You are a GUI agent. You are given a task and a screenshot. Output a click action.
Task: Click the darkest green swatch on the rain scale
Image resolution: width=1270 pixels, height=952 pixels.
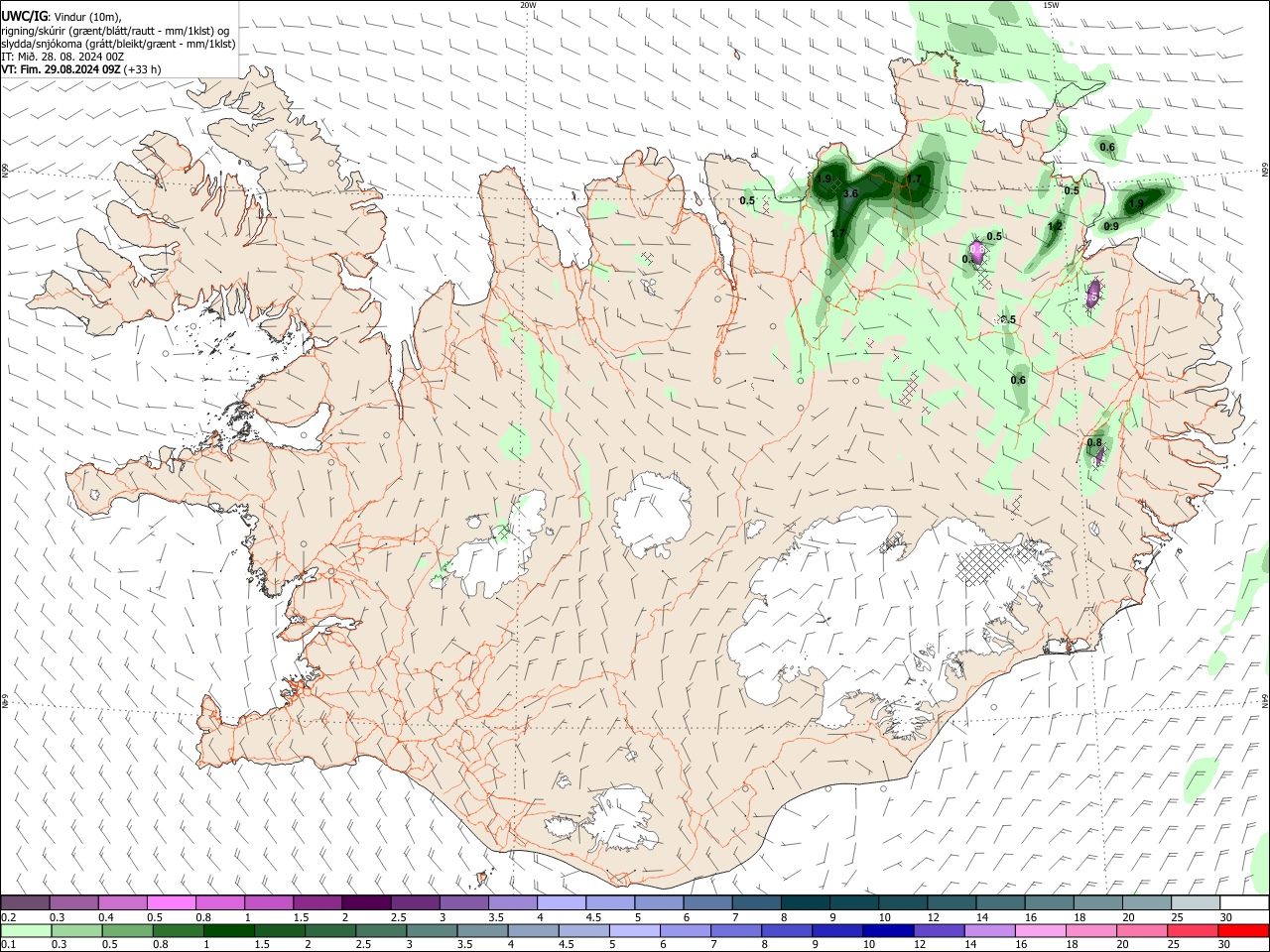click(x=229, y=930)
